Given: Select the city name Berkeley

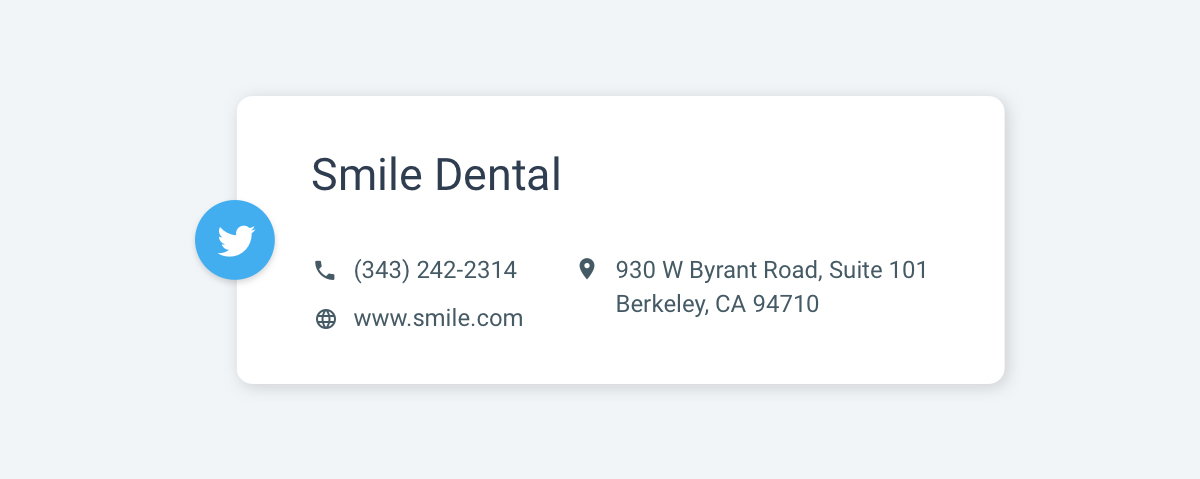Looking at the screenshot, I should click(662, 304).
